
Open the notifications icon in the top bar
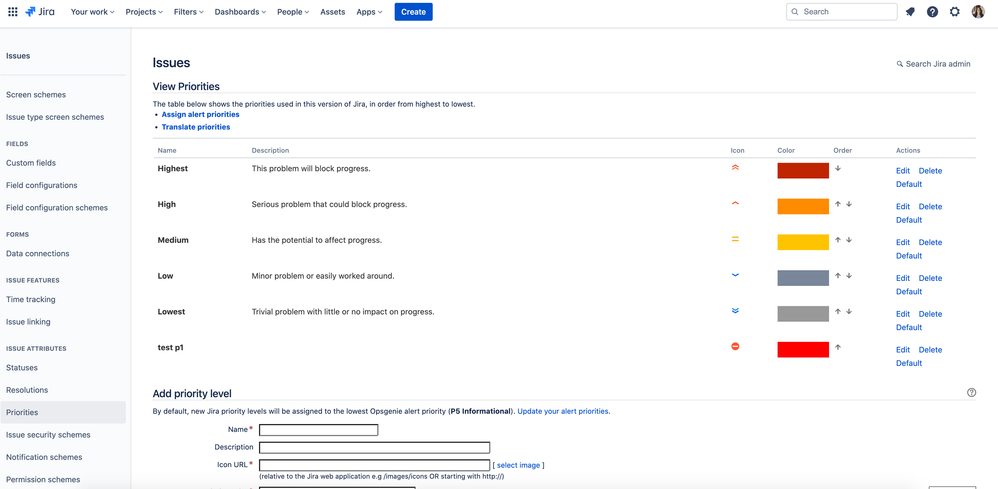point(910,11)
